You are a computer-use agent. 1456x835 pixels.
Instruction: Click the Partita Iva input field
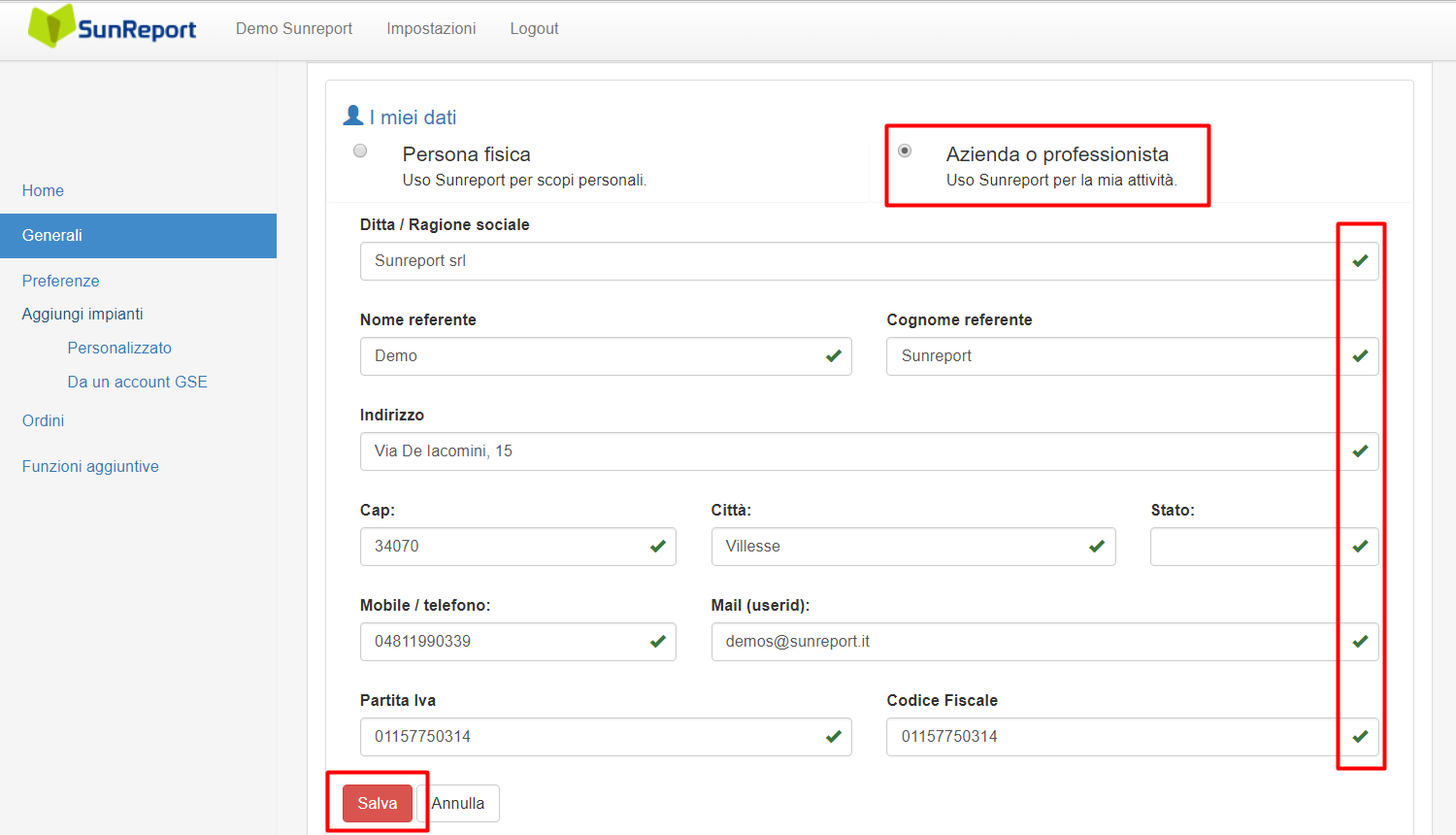pos(606,736)
